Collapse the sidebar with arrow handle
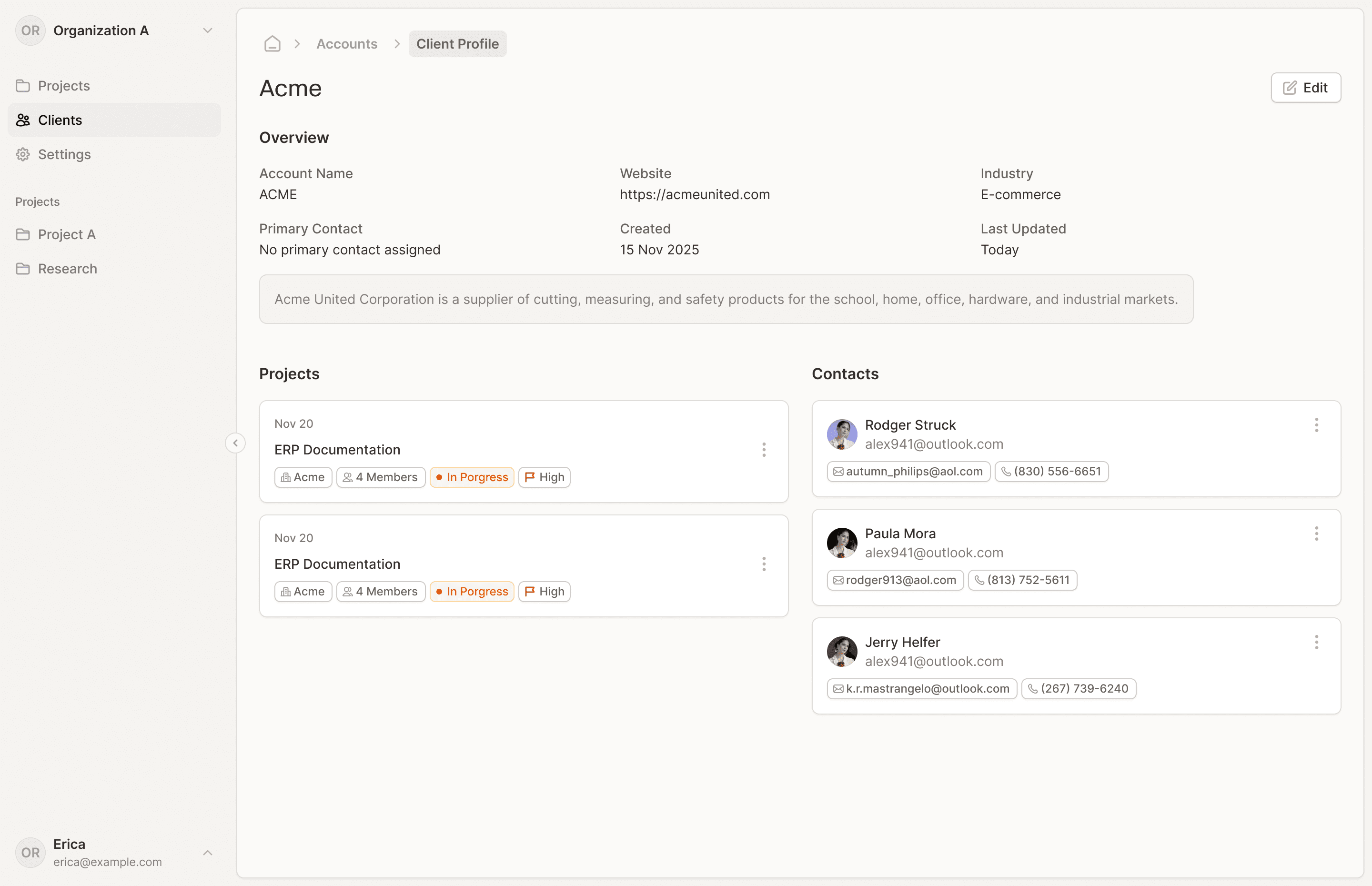The height and width of the screenshot is (886, 1372). [x=235, y=443]
